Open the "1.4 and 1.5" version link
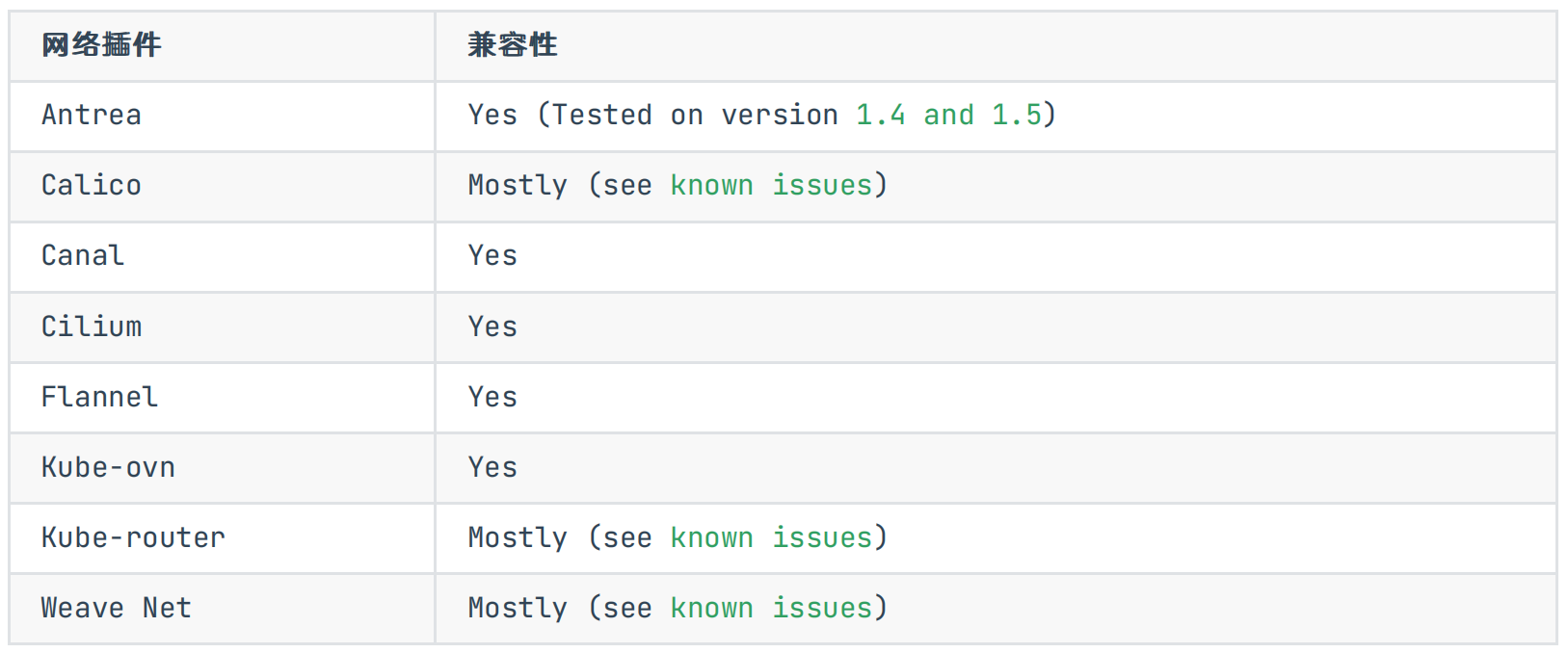 coord(948,116)
